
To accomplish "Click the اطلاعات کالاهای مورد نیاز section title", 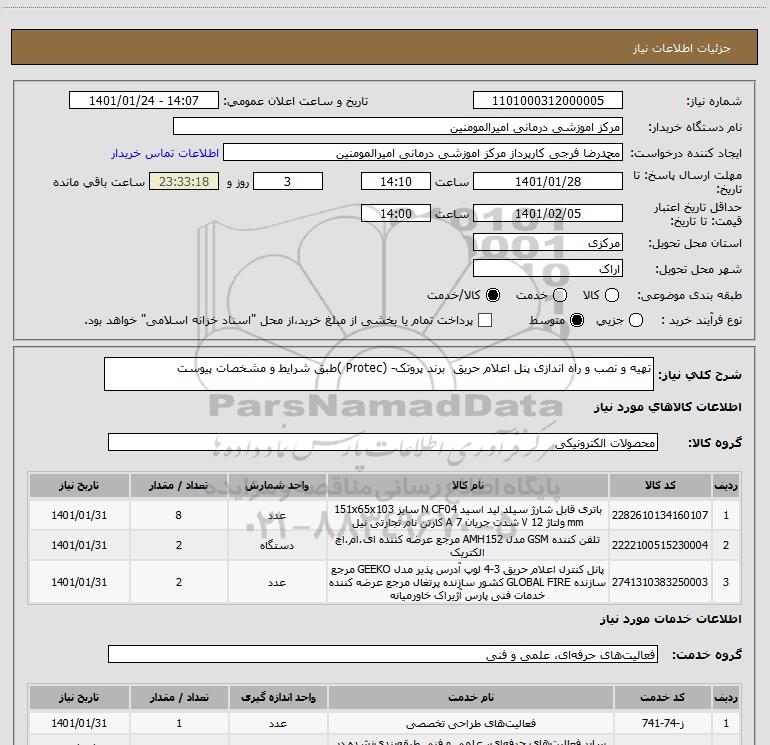I will (667, 407).
